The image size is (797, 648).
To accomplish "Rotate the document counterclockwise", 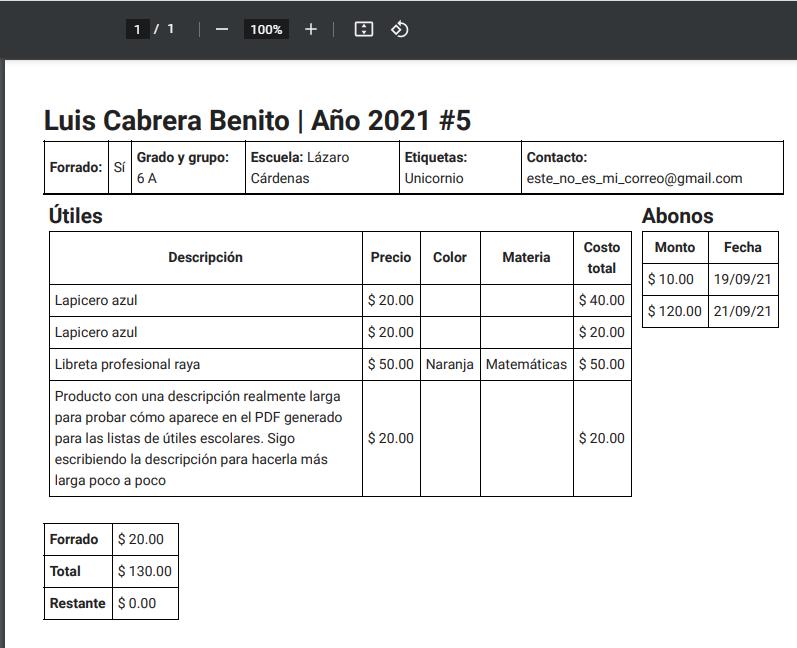I will [x=400, y=29].
